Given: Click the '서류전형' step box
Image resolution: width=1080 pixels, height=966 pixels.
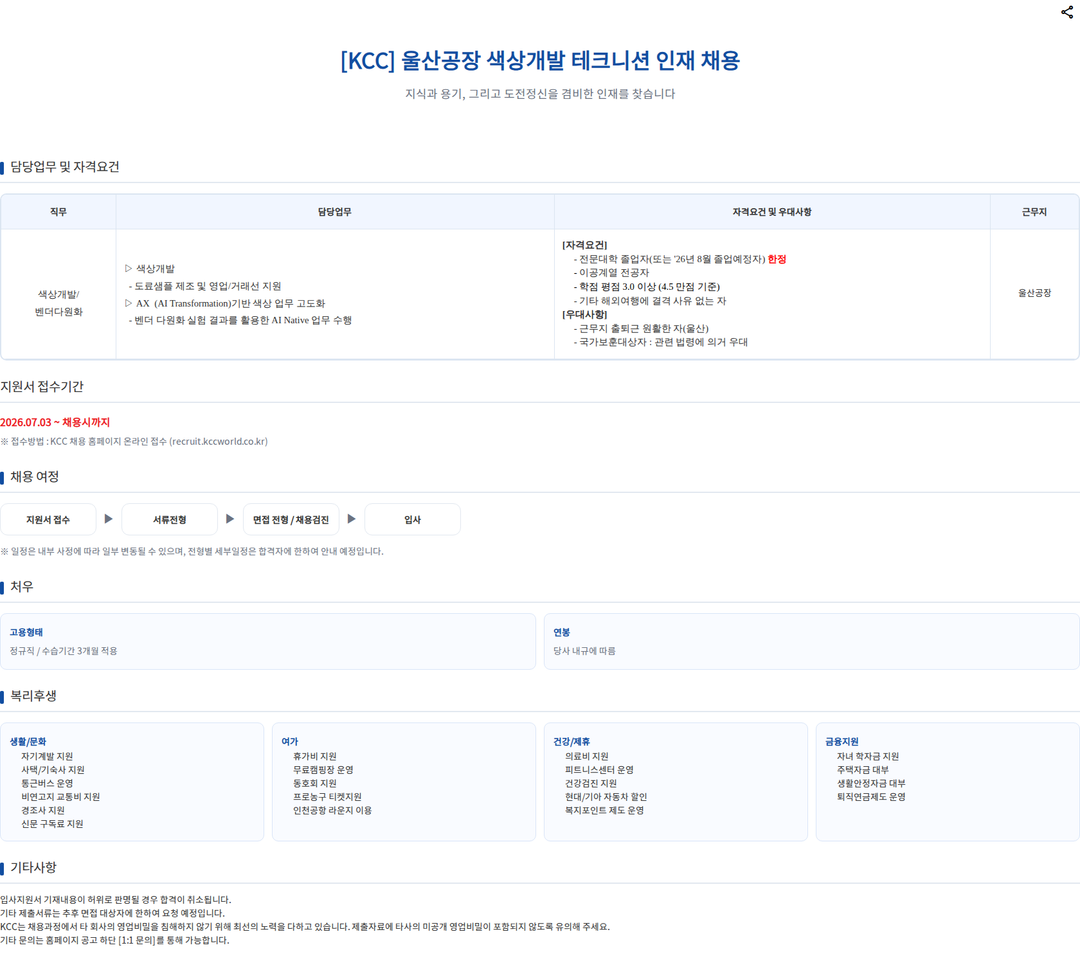Looking at the screenshot, I should click(169, 520).
